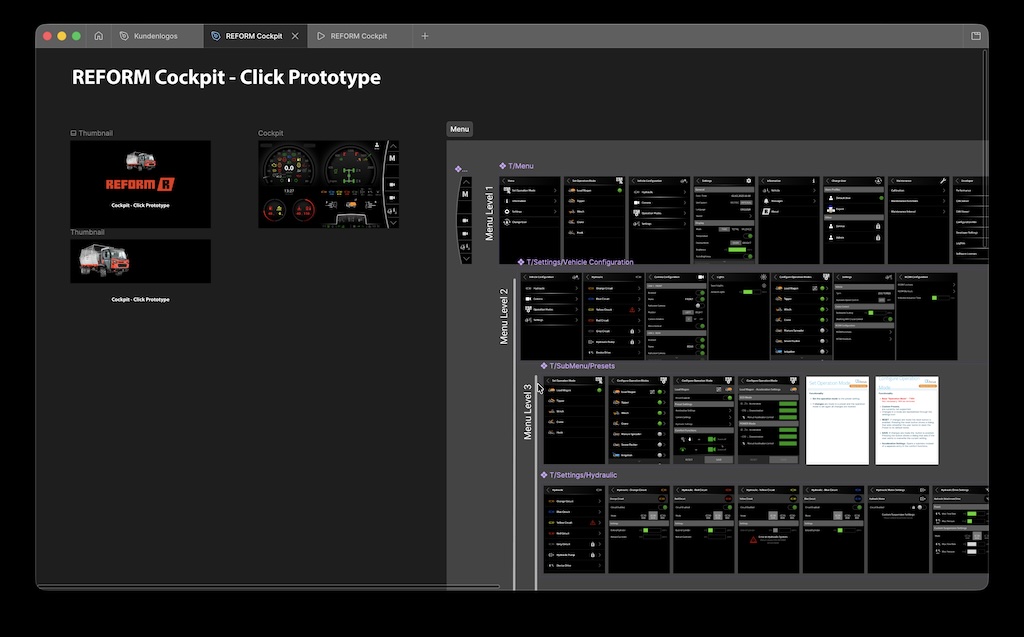Image resolution: width=1024 pixels, height=637 pixels.
Task: Expand Calibration row chevron in Maintenance screen
Action: [944, 190]
